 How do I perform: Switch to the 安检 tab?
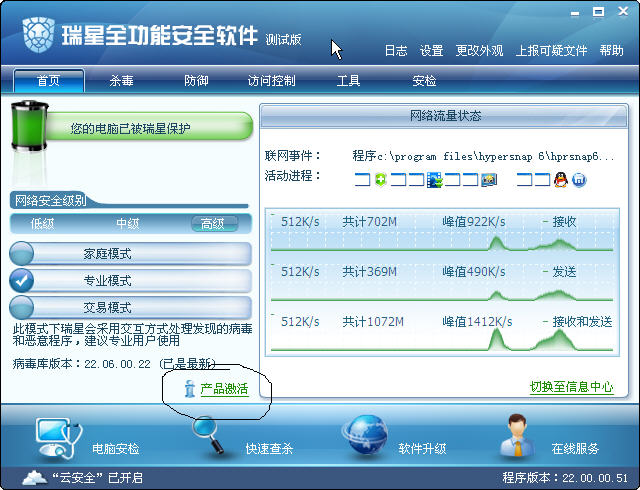coord(424,80)
